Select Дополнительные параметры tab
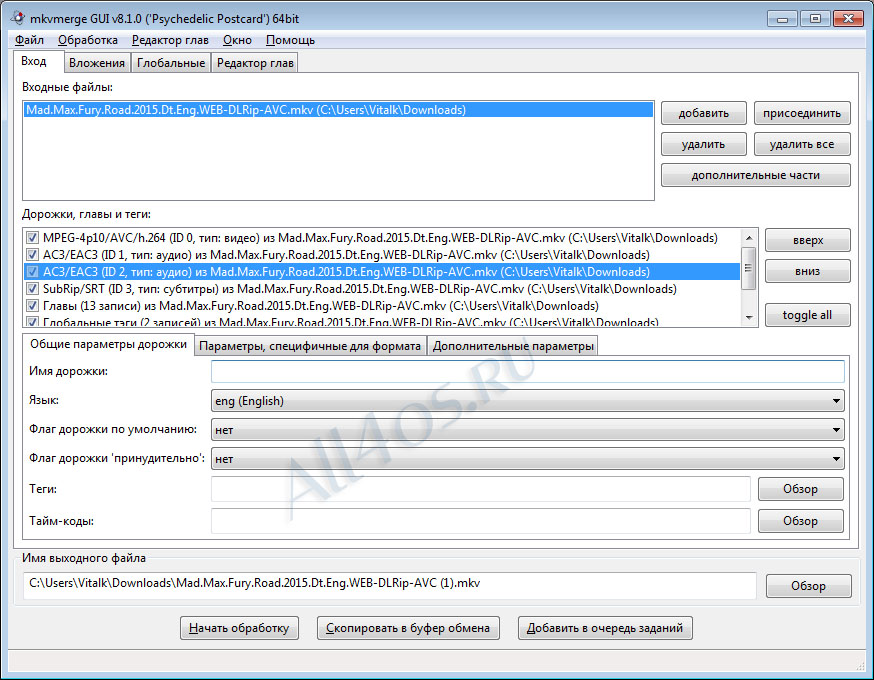 coord(513,346)
